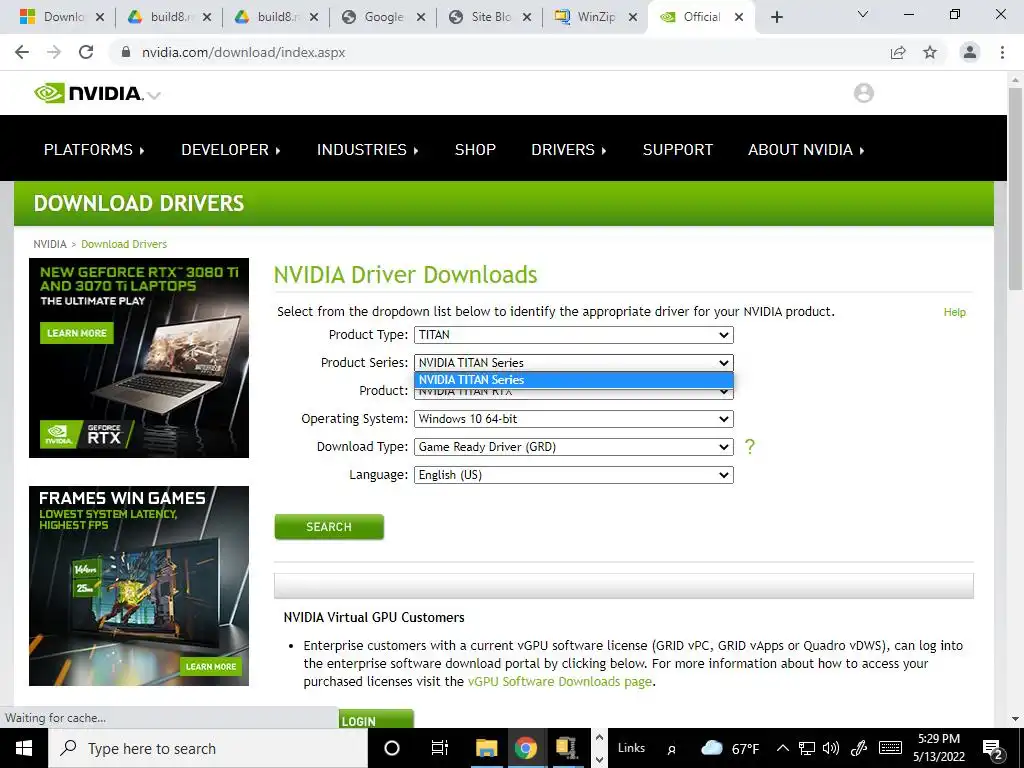Close the WinZip tab

[x=632, y=18]
